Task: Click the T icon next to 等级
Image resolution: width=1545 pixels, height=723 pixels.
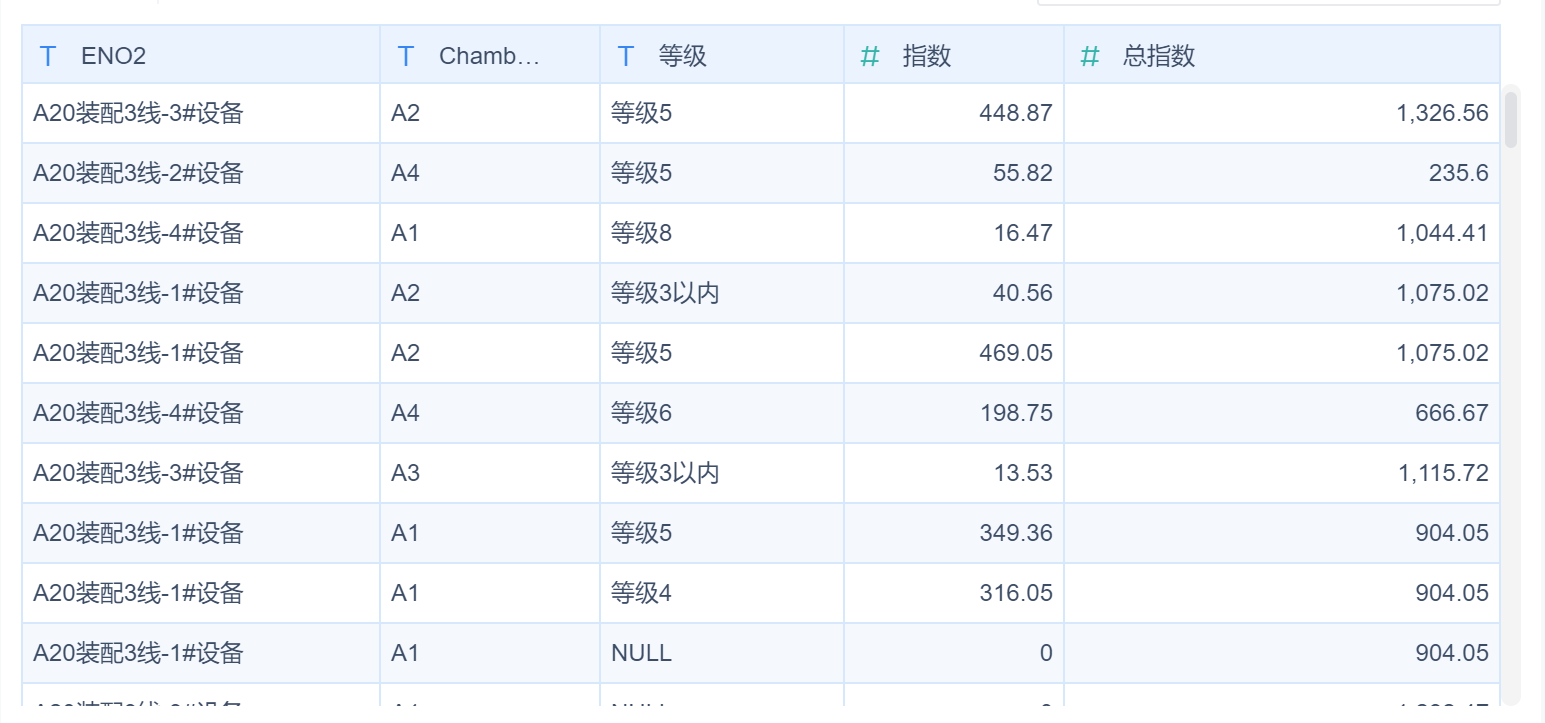Action: click(626, 56)
